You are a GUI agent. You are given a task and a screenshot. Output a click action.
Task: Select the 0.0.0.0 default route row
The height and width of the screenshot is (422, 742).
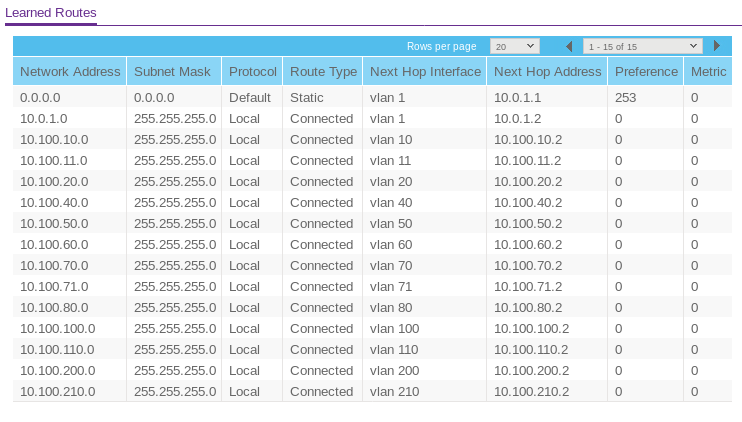point(41,98)
